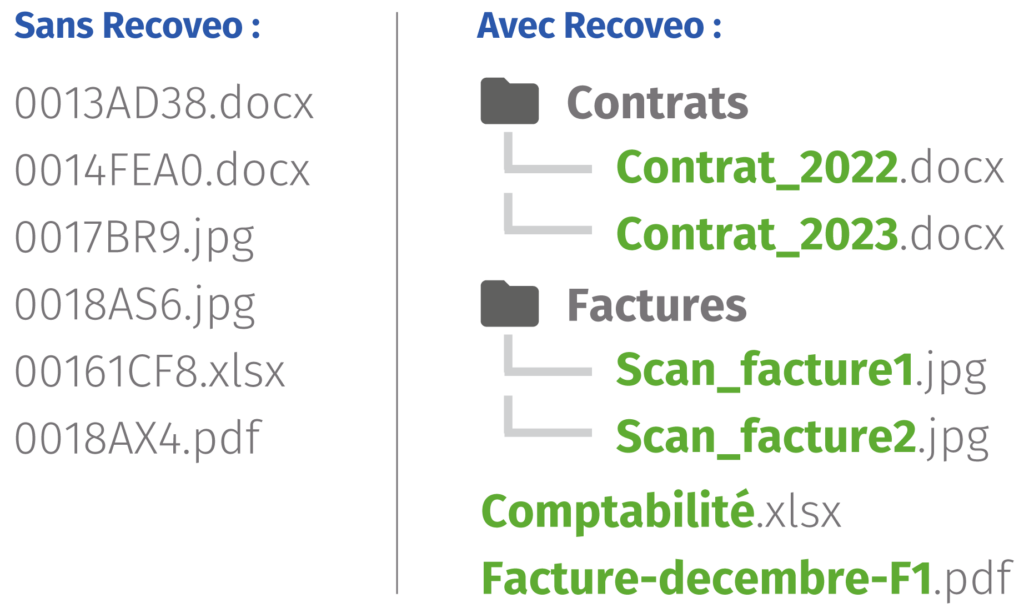Choose the 00161CF8.xlsx entry

click(x=150, y=371)
